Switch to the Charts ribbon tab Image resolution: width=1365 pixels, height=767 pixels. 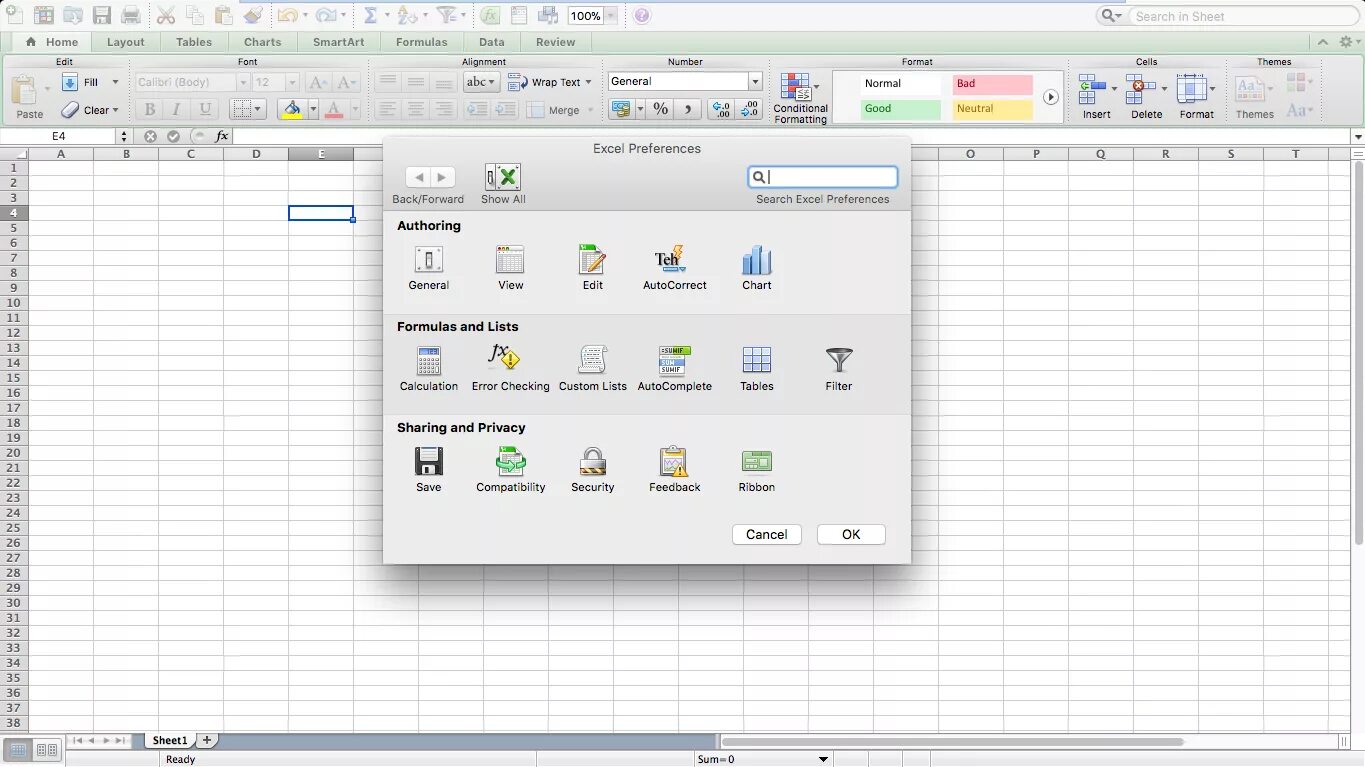pos(263,42)
